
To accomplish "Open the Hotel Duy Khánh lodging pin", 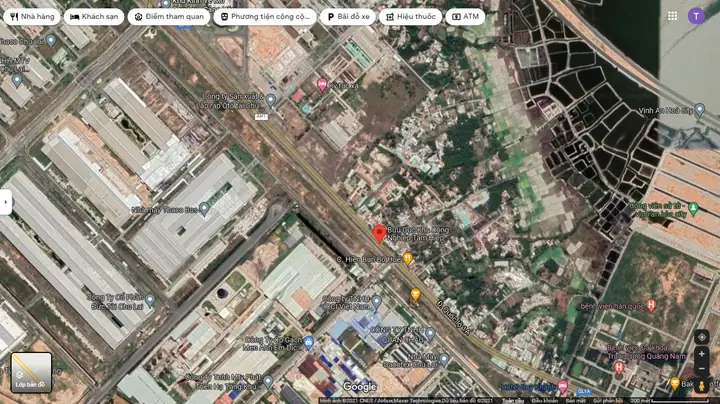I will tap(562, 386).
